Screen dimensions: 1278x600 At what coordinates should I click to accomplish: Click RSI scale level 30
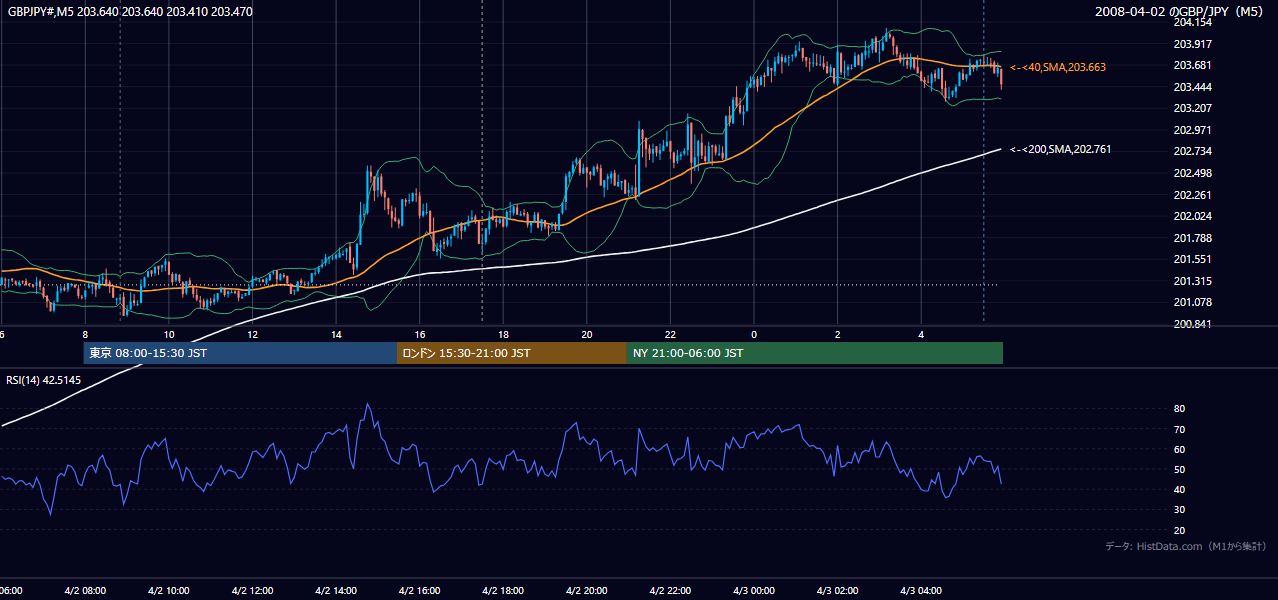pyautogui.click(x=1179, y=510)
